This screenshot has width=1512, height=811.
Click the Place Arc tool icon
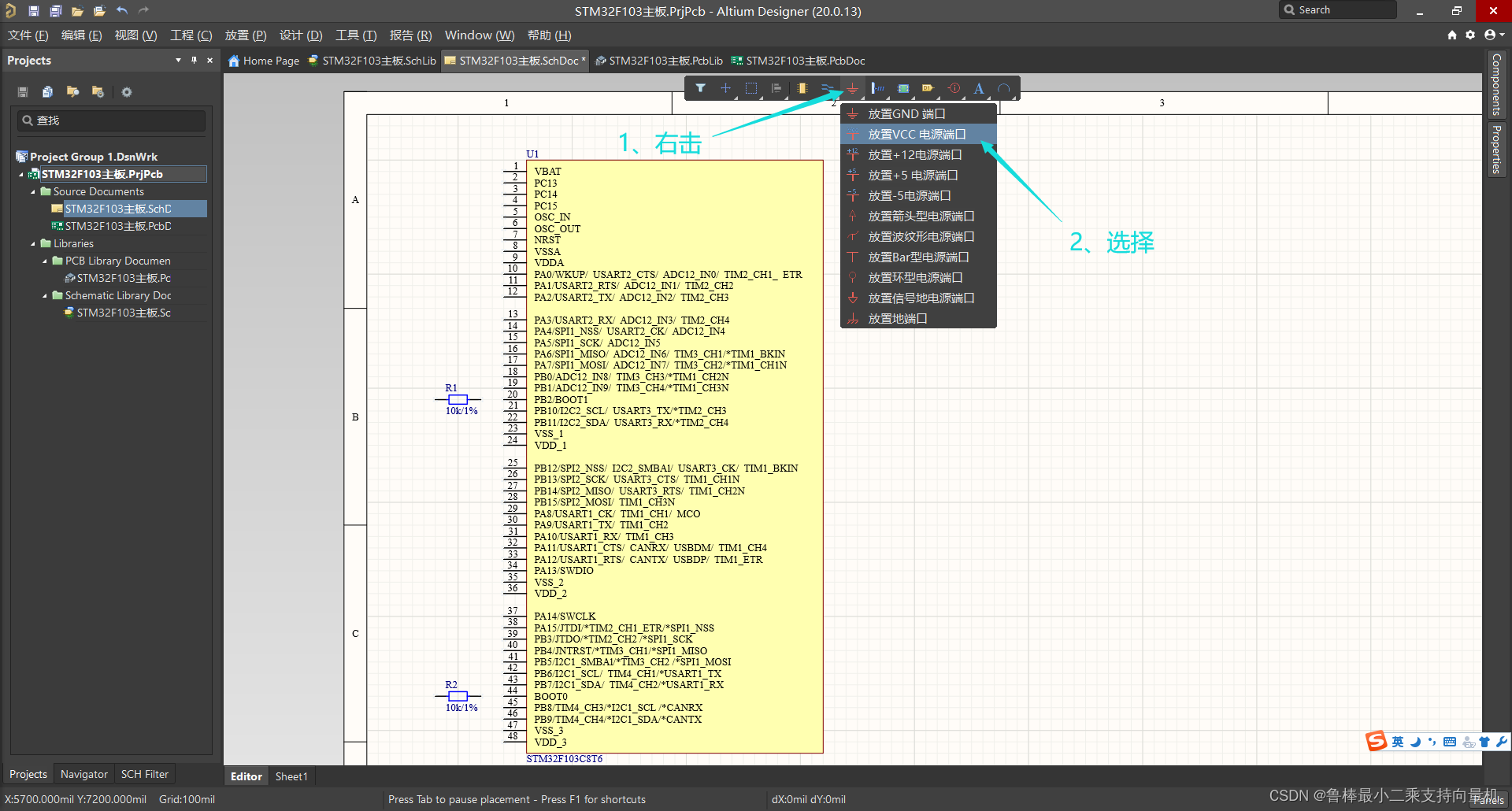coord(1003,88)
